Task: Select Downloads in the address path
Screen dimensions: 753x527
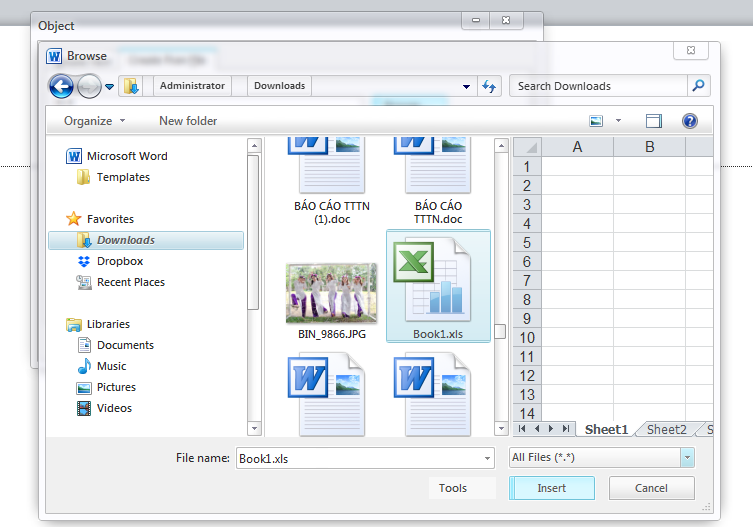Action: 279,86
